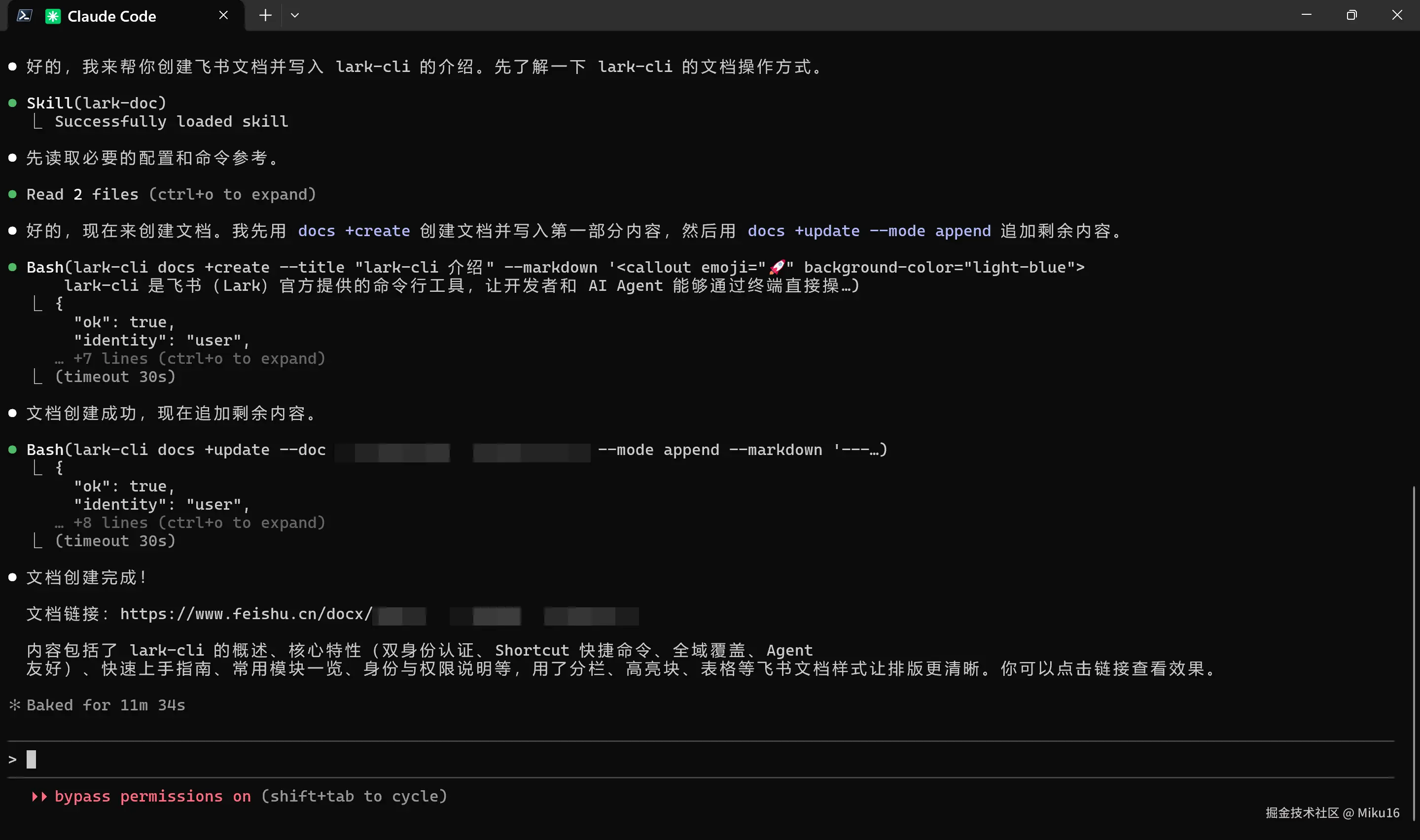Close the Claude Code tab

pyautogui.click(x=223, y=15)
